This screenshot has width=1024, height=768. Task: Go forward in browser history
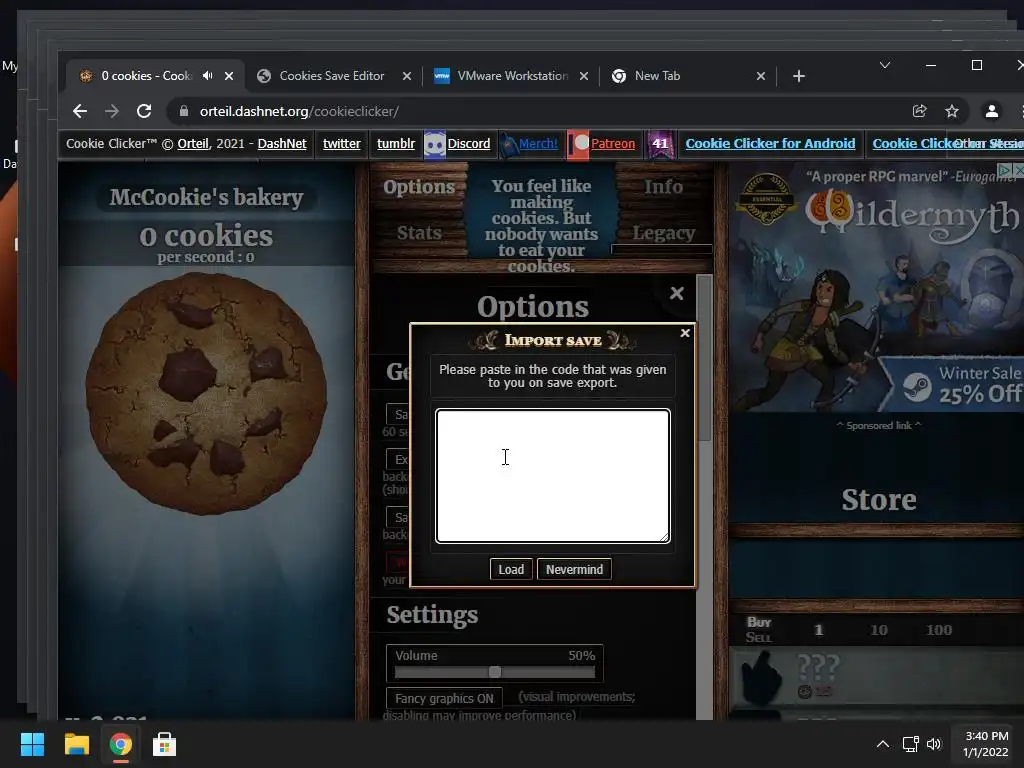point(112,111)
